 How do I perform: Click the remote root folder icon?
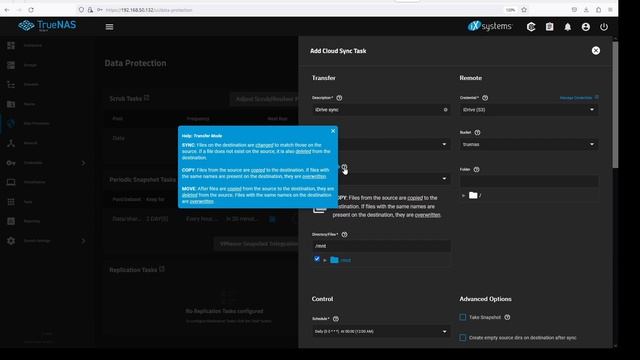(473, 196)
